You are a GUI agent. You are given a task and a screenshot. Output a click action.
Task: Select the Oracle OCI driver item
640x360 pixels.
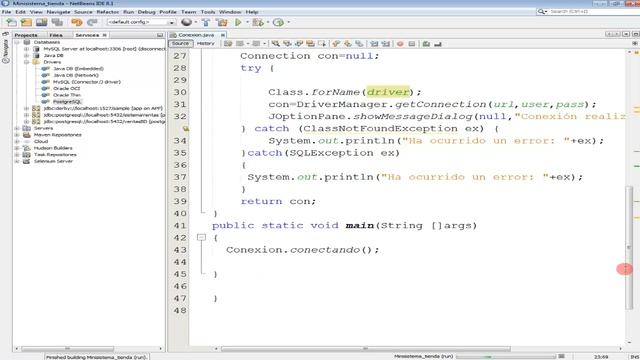(66, 88)
